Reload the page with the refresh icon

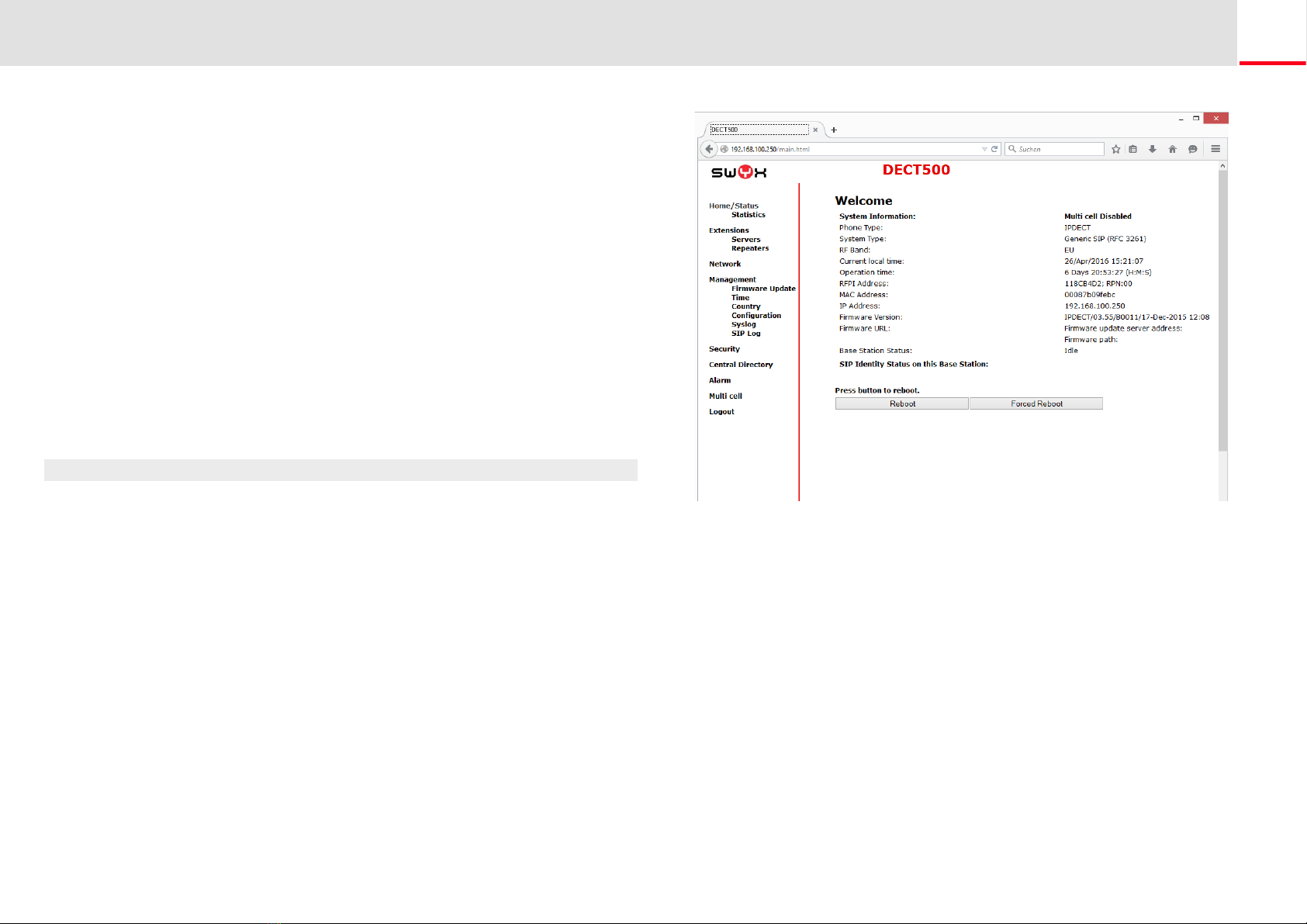pos(994,149)
